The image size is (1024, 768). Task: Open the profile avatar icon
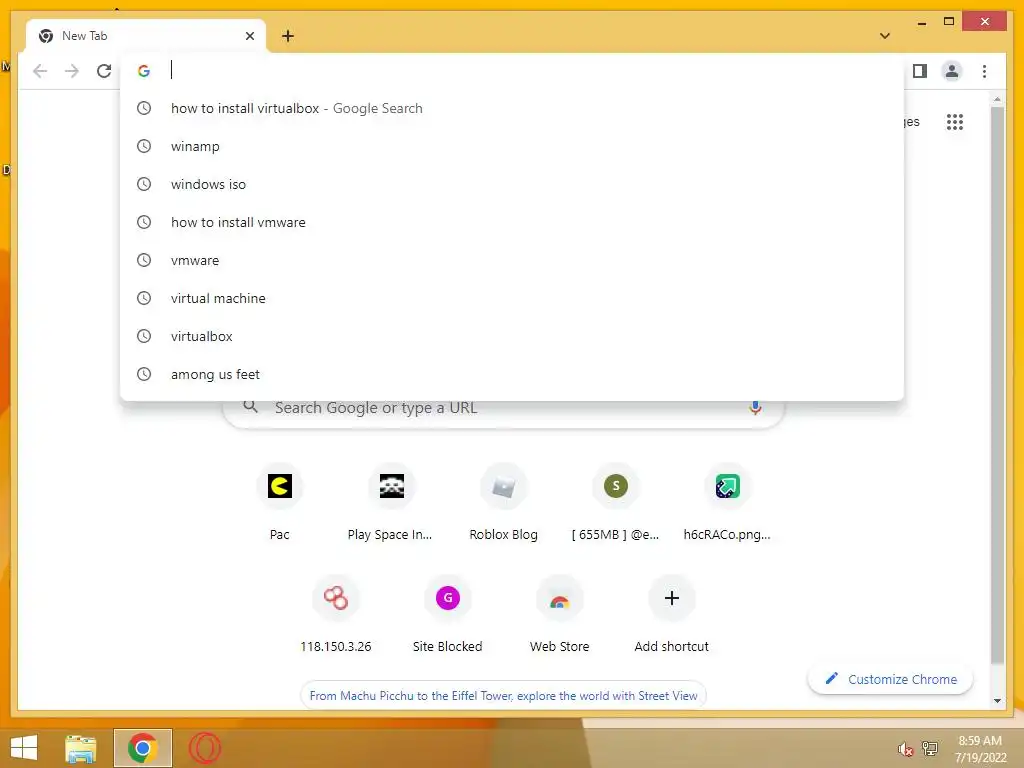(x=952, y=71)
